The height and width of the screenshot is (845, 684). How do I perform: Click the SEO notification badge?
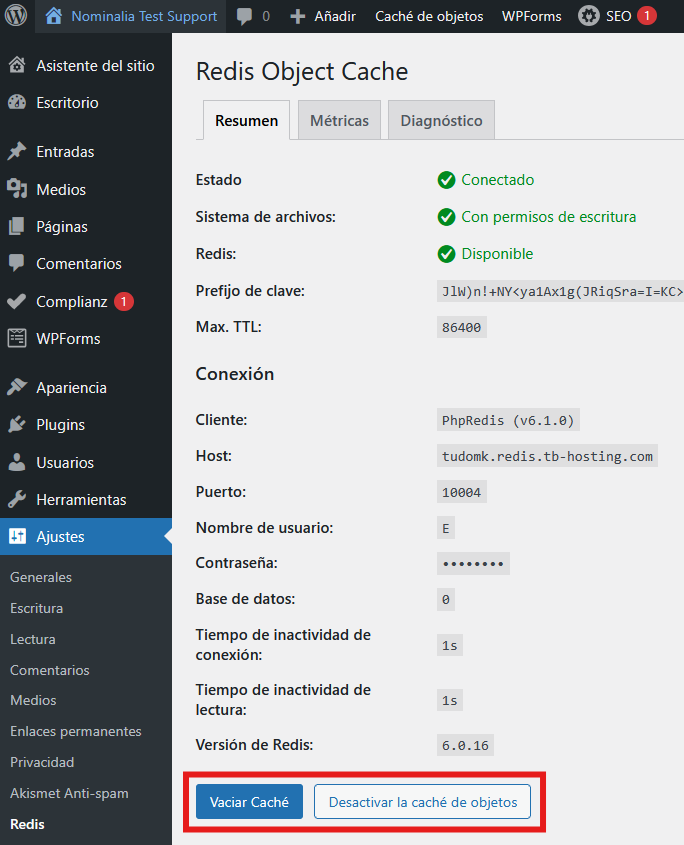coord(647,16)
